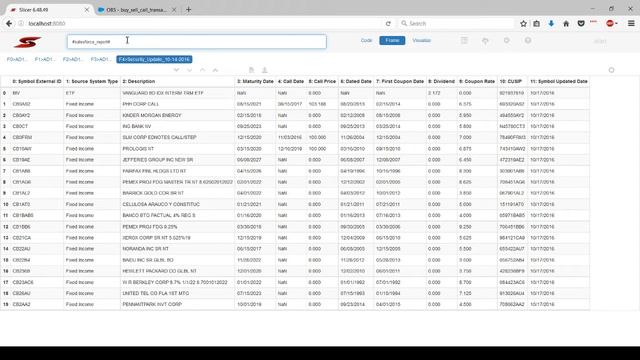Viewport: 640px width, 360px height.
Task: Click the Symbol External ID column header
Action: [37, 82]
